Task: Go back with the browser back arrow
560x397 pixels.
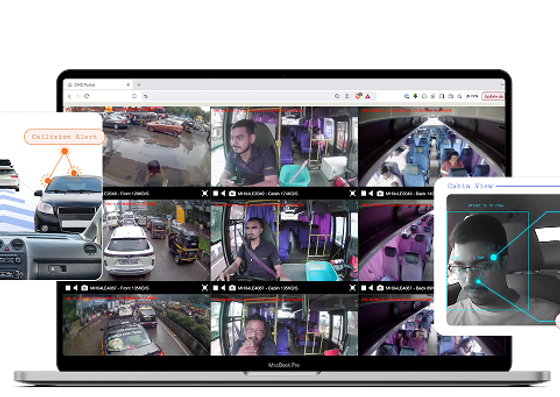Action: [x=70, y=96]
